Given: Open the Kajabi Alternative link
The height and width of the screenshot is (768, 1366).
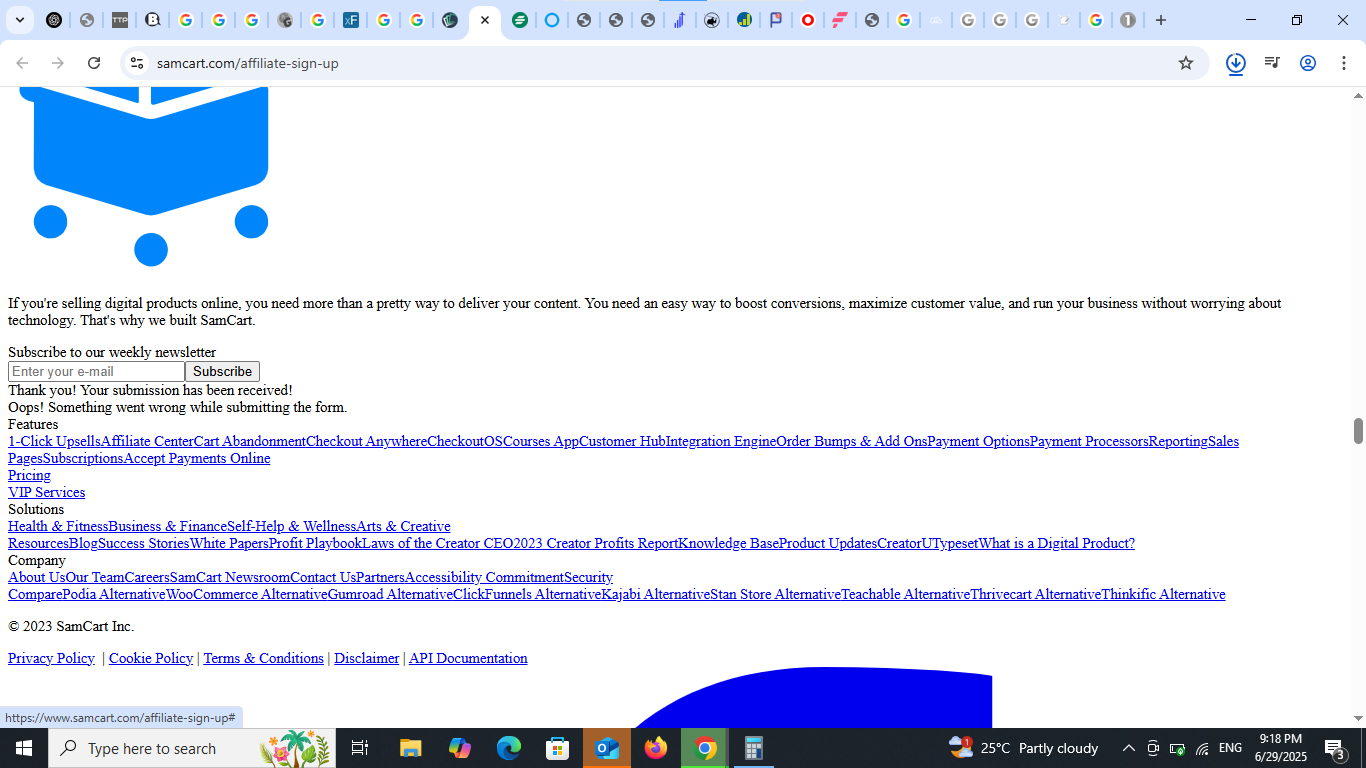Looking at the screenshot, I should 656,594.
